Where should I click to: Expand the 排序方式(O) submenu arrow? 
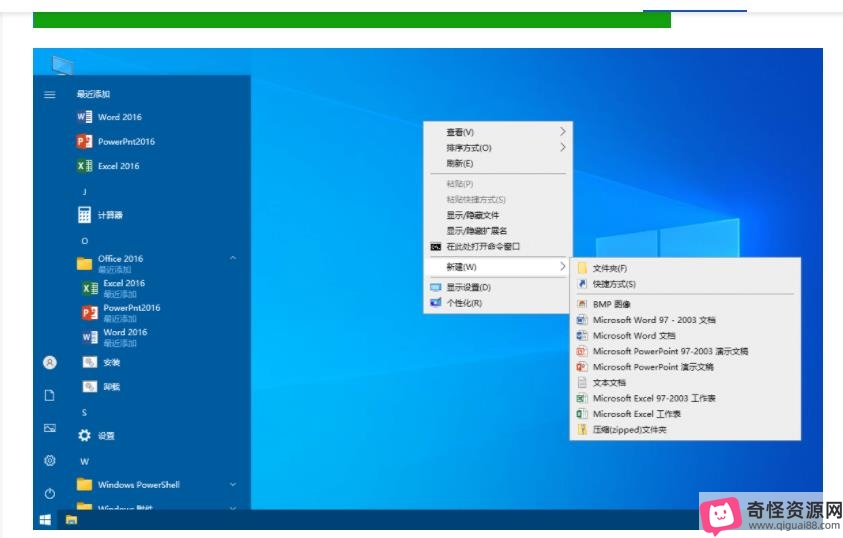pyautogui.click(x=562, y=147)
